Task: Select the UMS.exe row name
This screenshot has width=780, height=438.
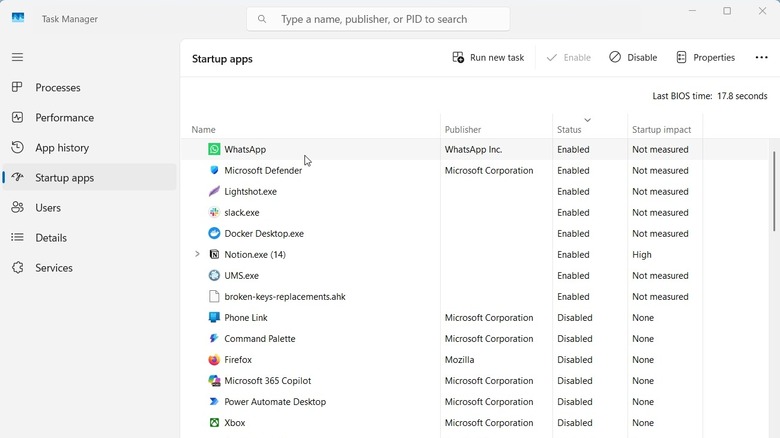Action: (x=241, y=276)
